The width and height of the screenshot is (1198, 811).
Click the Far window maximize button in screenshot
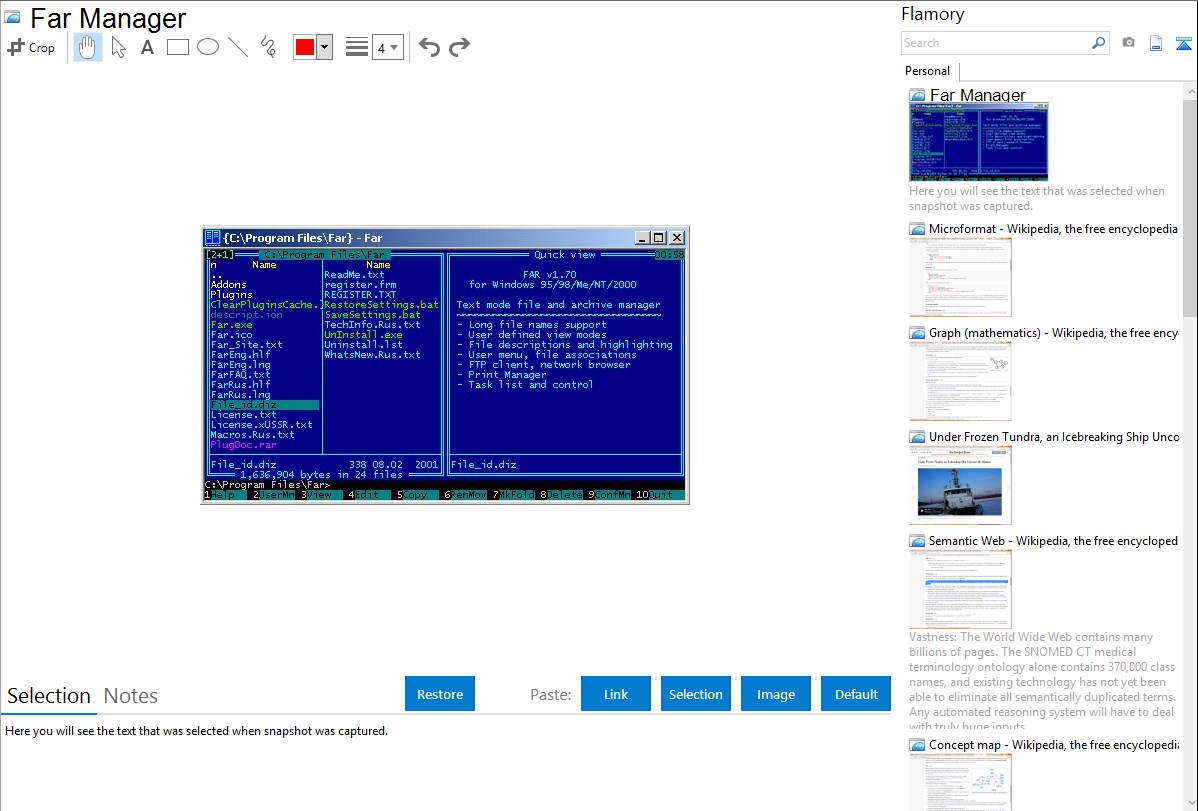coord(659,238)
